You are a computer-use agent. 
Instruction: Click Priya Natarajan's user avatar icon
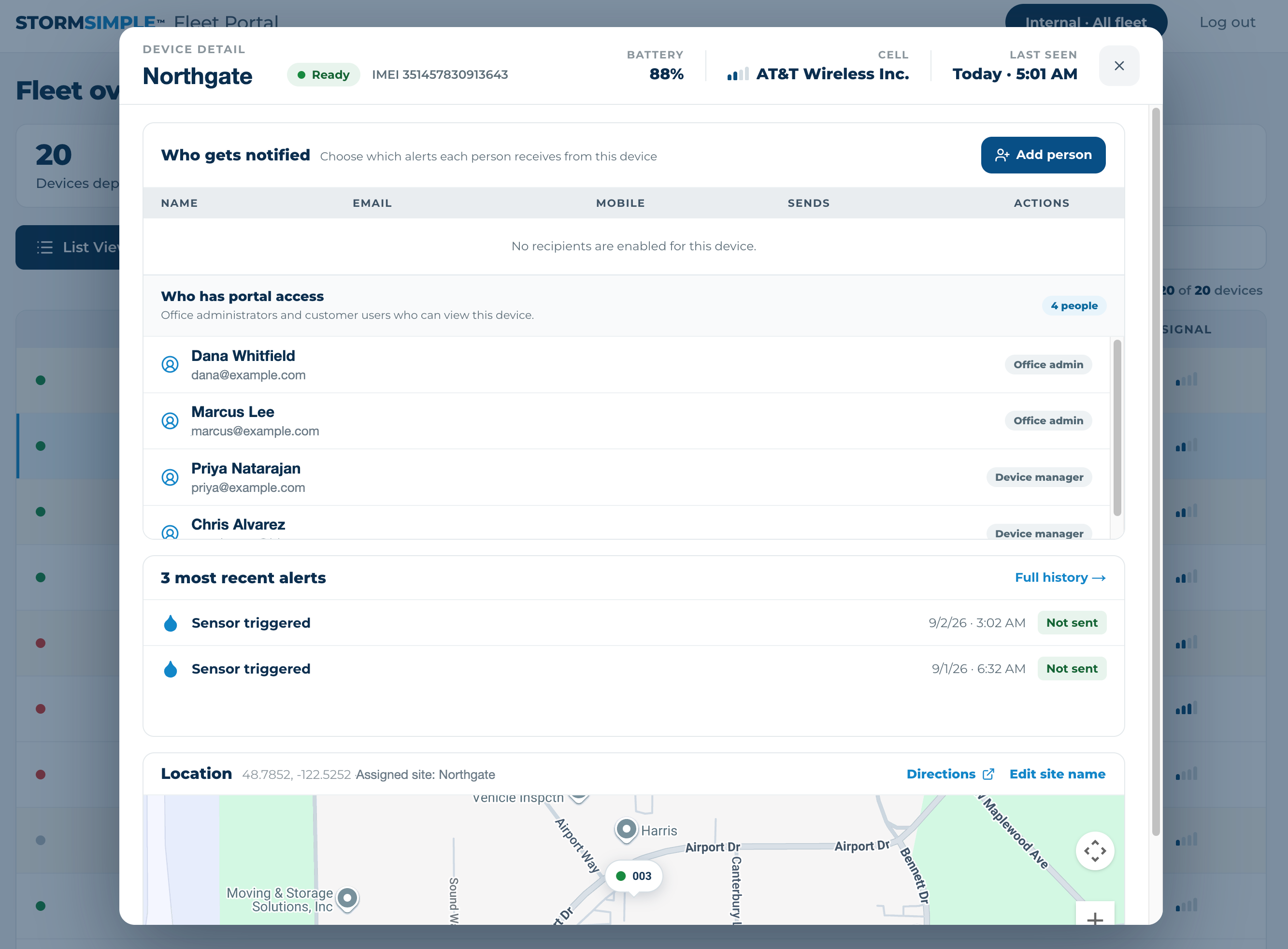coord(170,477)
